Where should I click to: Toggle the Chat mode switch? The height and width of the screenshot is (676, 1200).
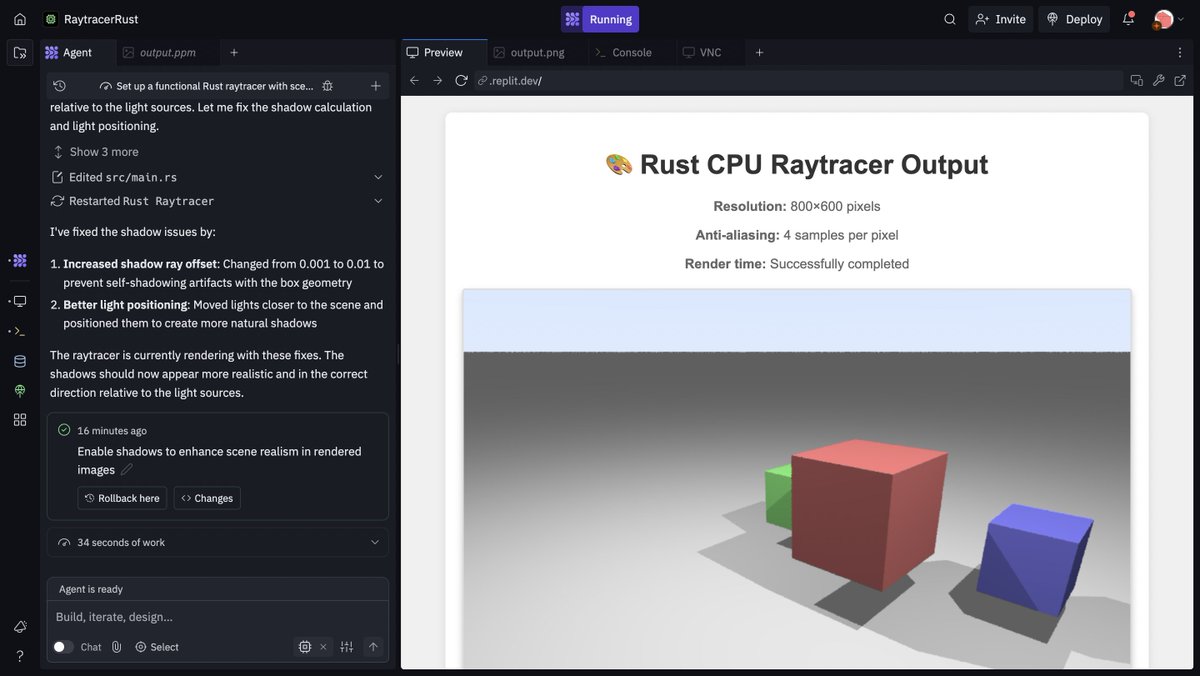point(62,647)
